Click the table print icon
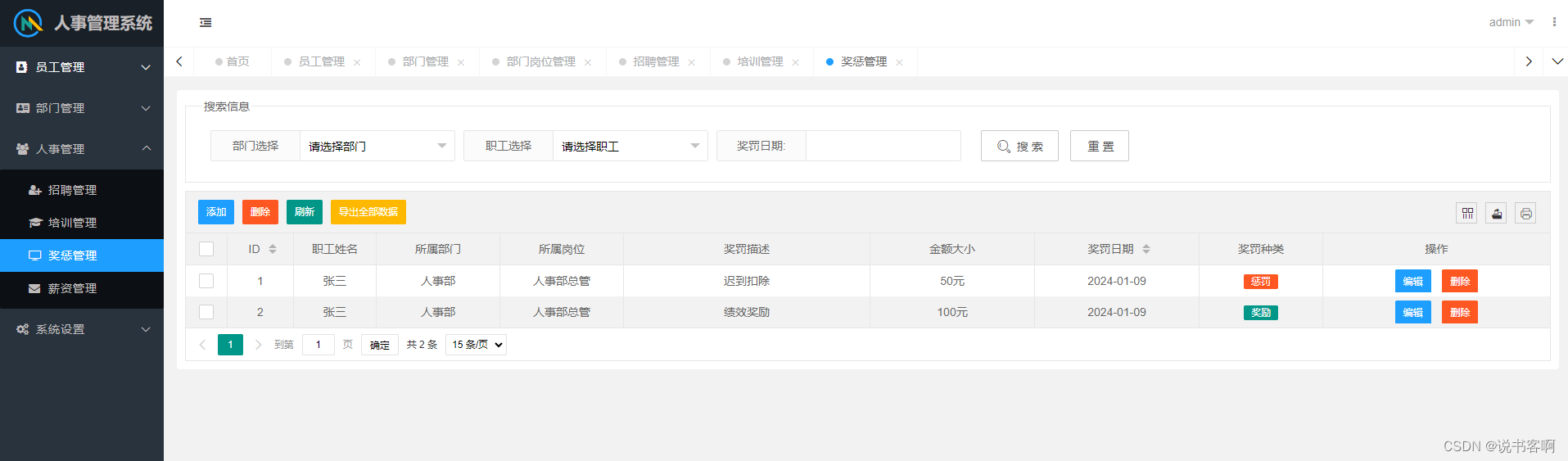Viewport: 1568px width, 461px height. 1526,214
